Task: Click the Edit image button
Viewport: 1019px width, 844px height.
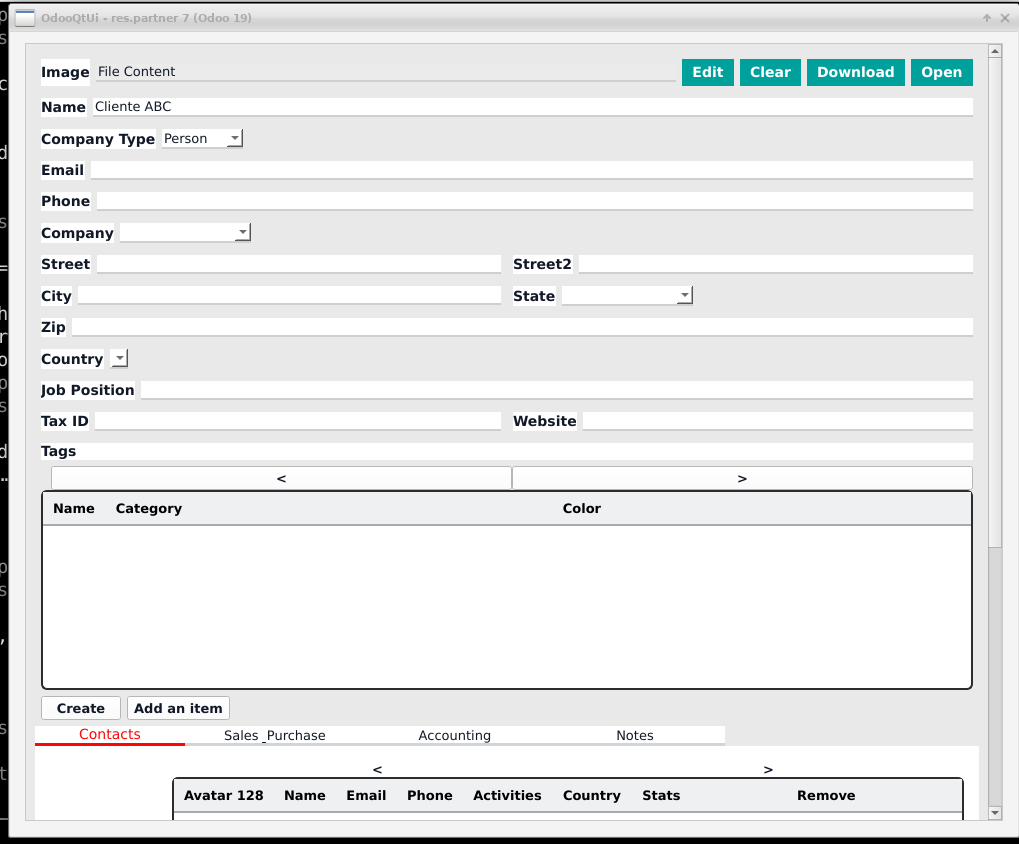Action: (x=707, y=72)
